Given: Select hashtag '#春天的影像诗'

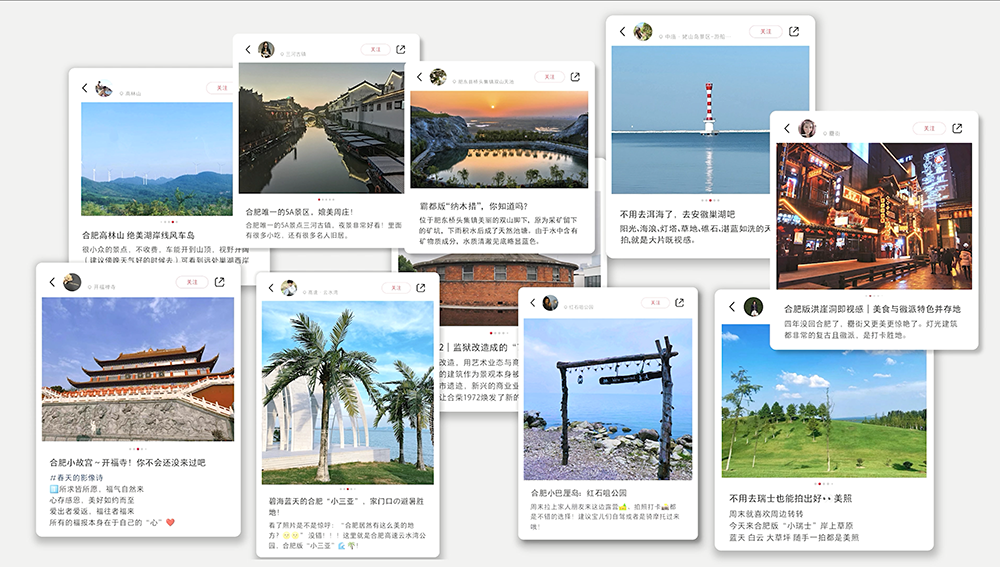Looking at the screenshot, I should (76, 478).
